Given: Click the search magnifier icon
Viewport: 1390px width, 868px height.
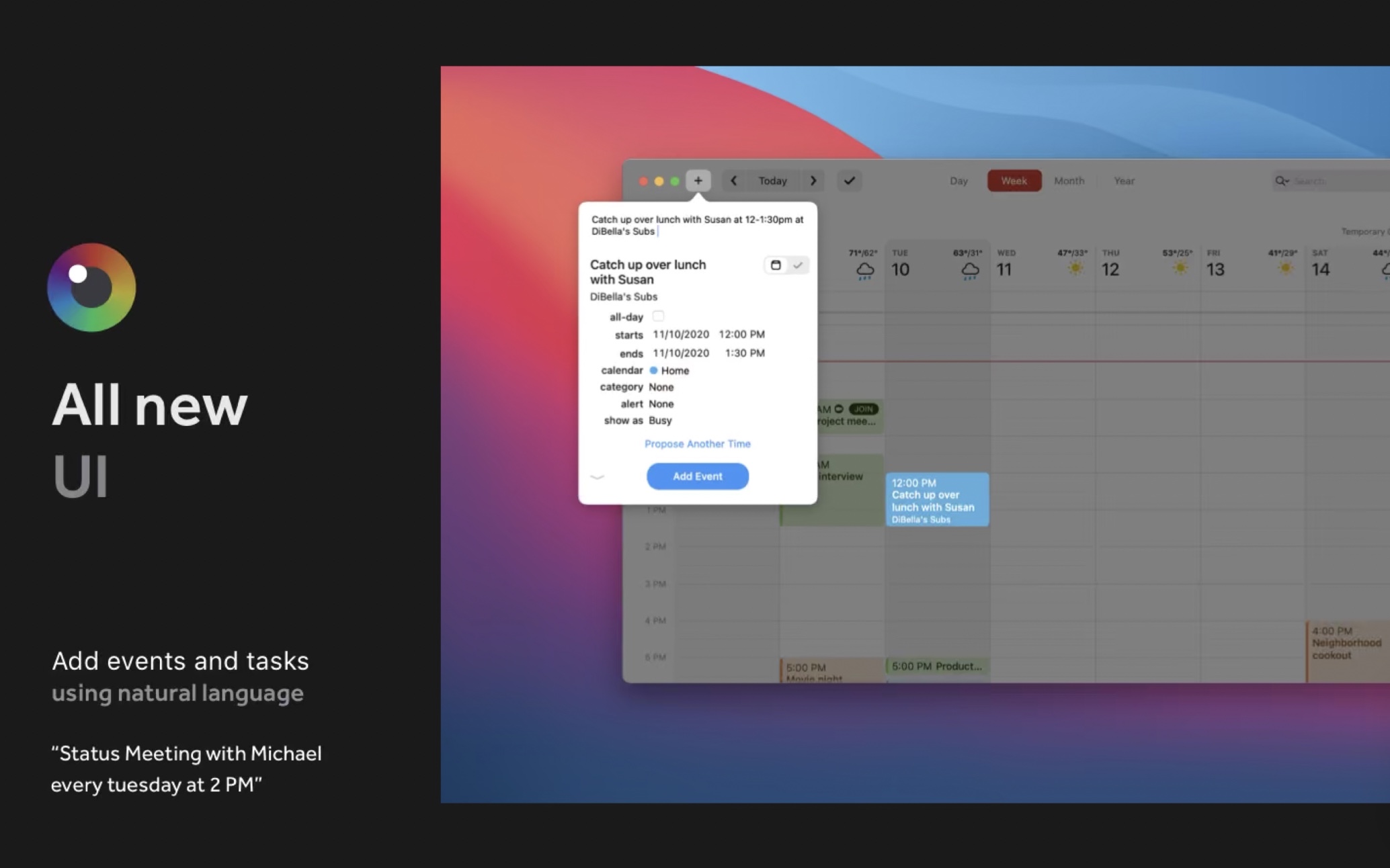Looking at the screenshot, I should 1281,181.
